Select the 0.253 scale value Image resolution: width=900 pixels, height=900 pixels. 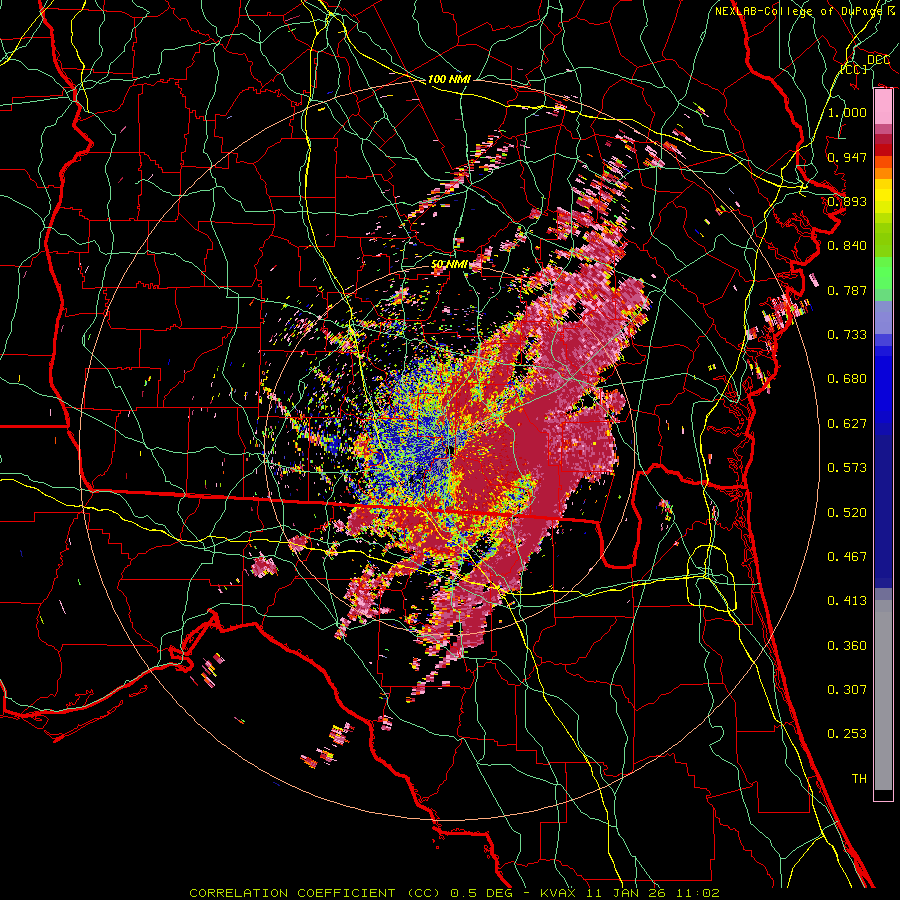(x=847, y=734)
